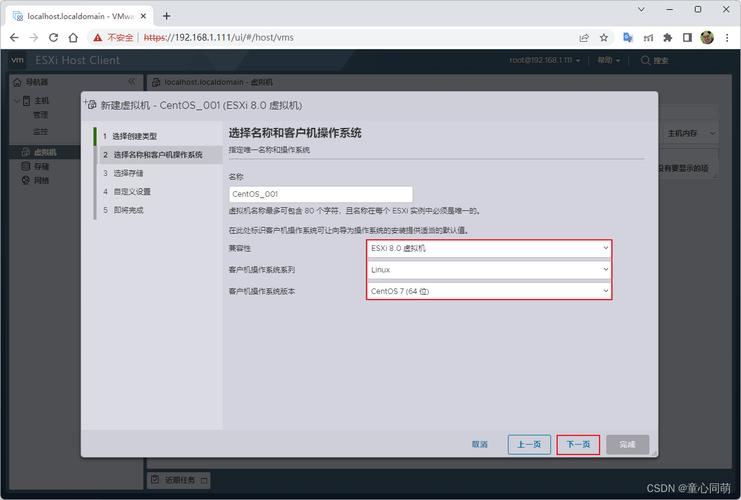This screenshot has height=500, width=741.
Task: Click the 上一页 previous button
Action: click(x=529, y=445)
